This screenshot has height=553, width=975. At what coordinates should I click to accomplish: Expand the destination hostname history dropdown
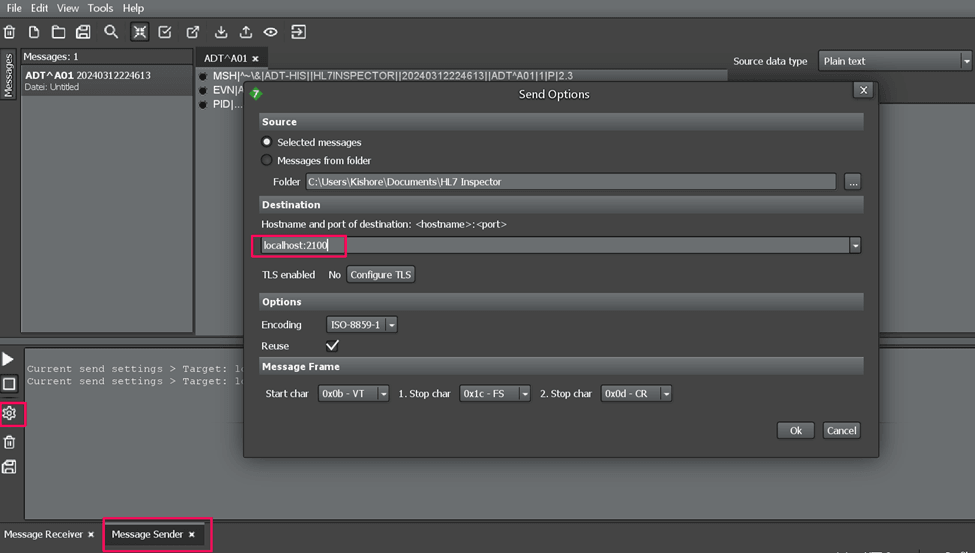856,246
